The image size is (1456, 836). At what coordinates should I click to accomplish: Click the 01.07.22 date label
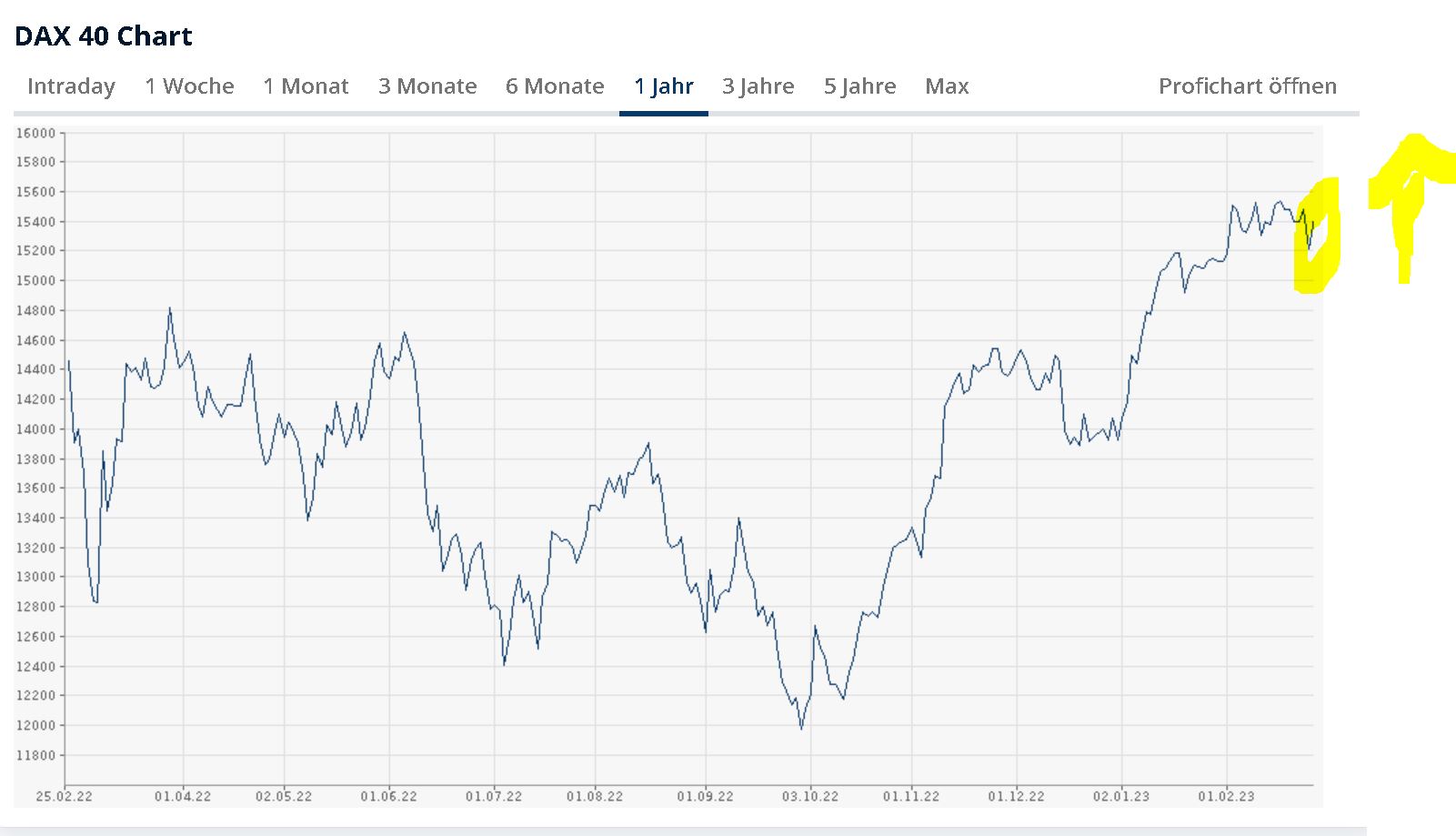[495, 796]
